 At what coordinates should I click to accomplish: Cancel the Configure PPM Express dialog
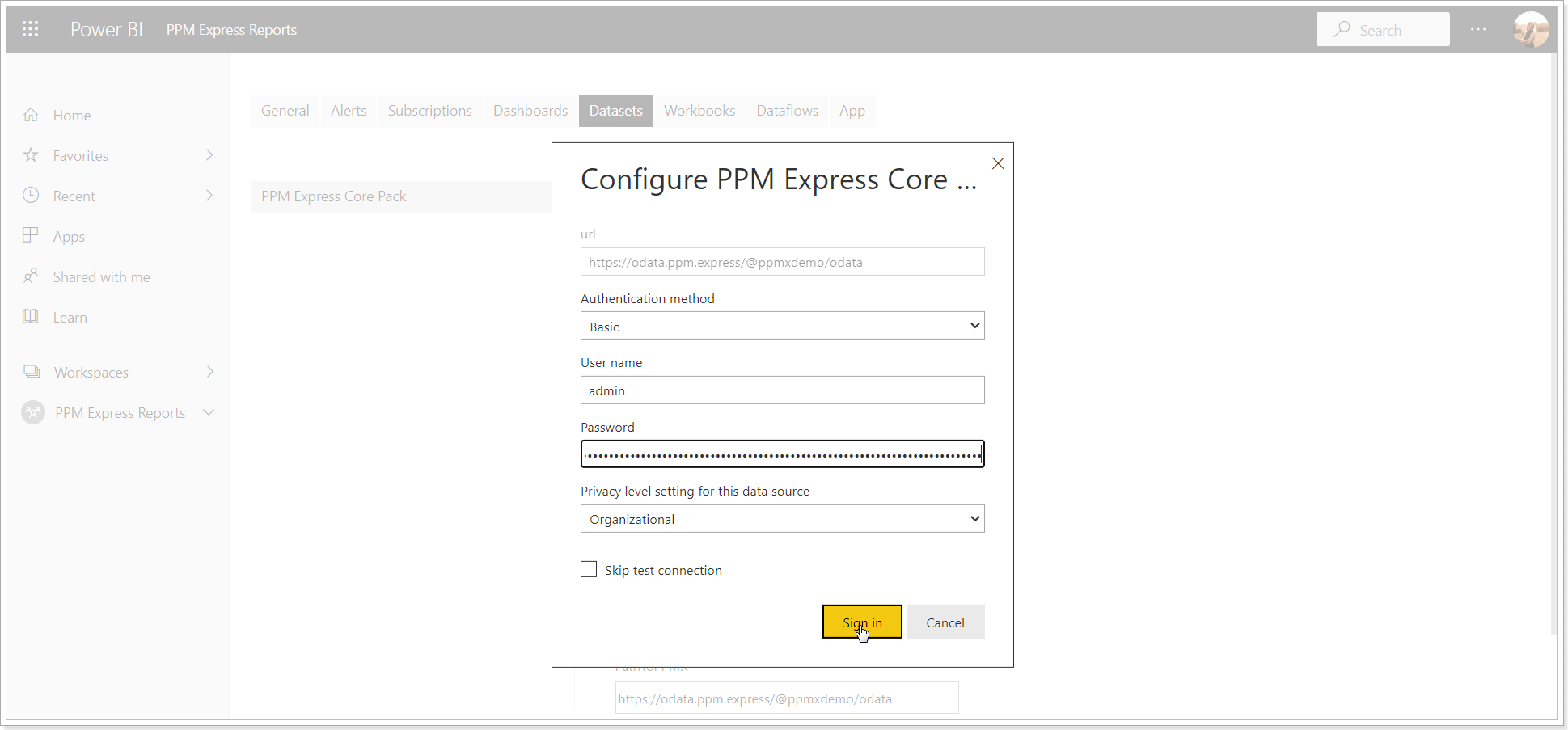tap(945, 622)
